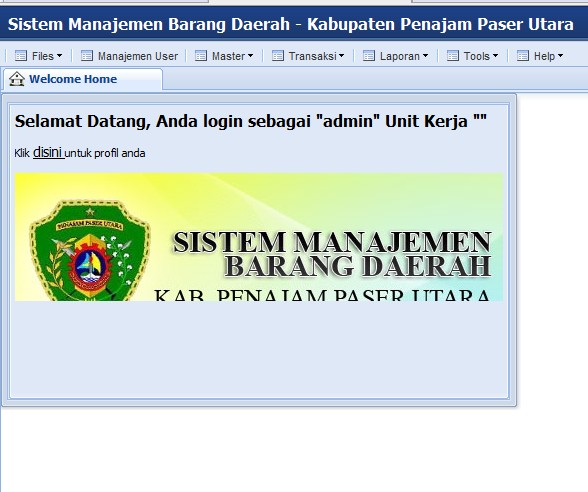
Task: Open the Laporan menu
Action: click(396, 56)
